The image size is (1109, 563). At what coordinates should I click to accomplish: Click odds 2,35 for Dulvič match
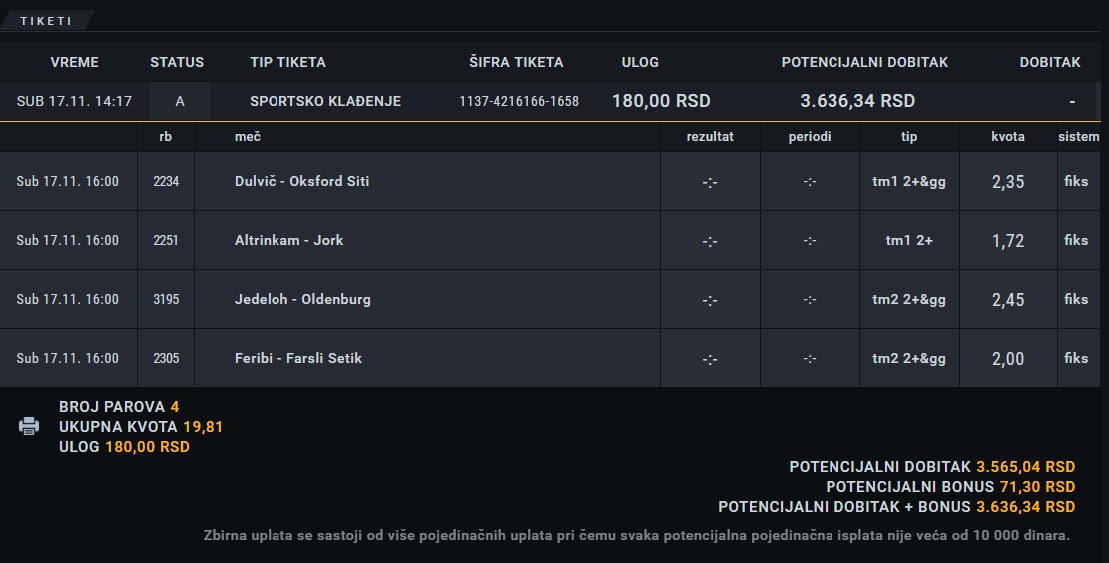coord(1008,182)
